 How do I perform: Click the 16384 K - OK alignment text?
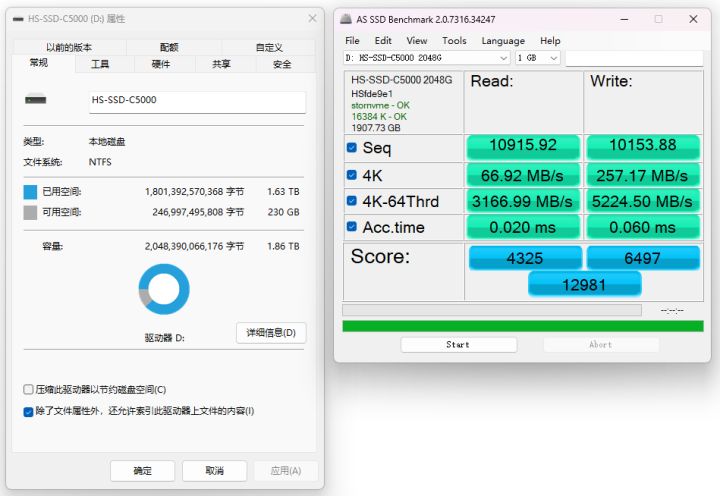coord(379,117)
